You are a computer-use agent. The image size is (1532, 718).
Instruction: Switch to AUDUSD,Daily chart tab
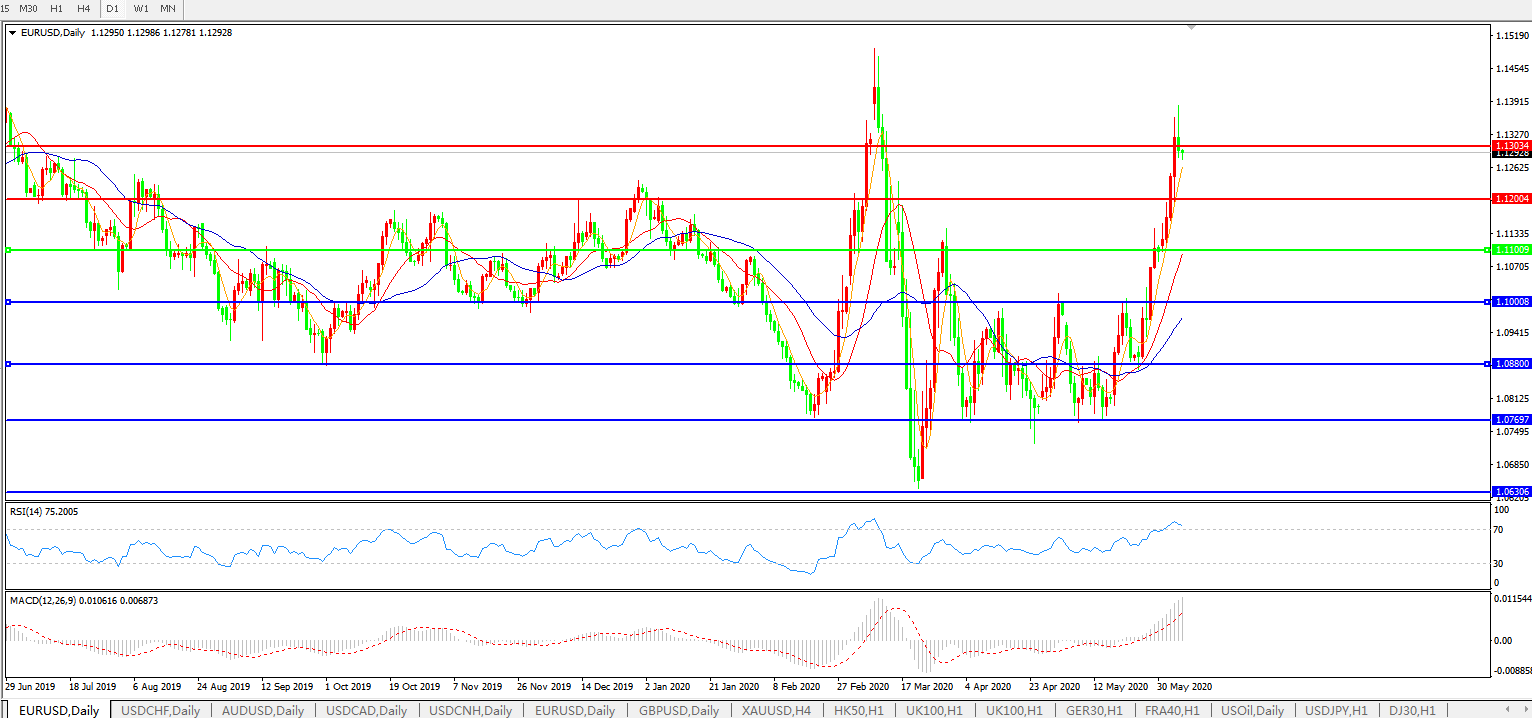tap(262, 710)
